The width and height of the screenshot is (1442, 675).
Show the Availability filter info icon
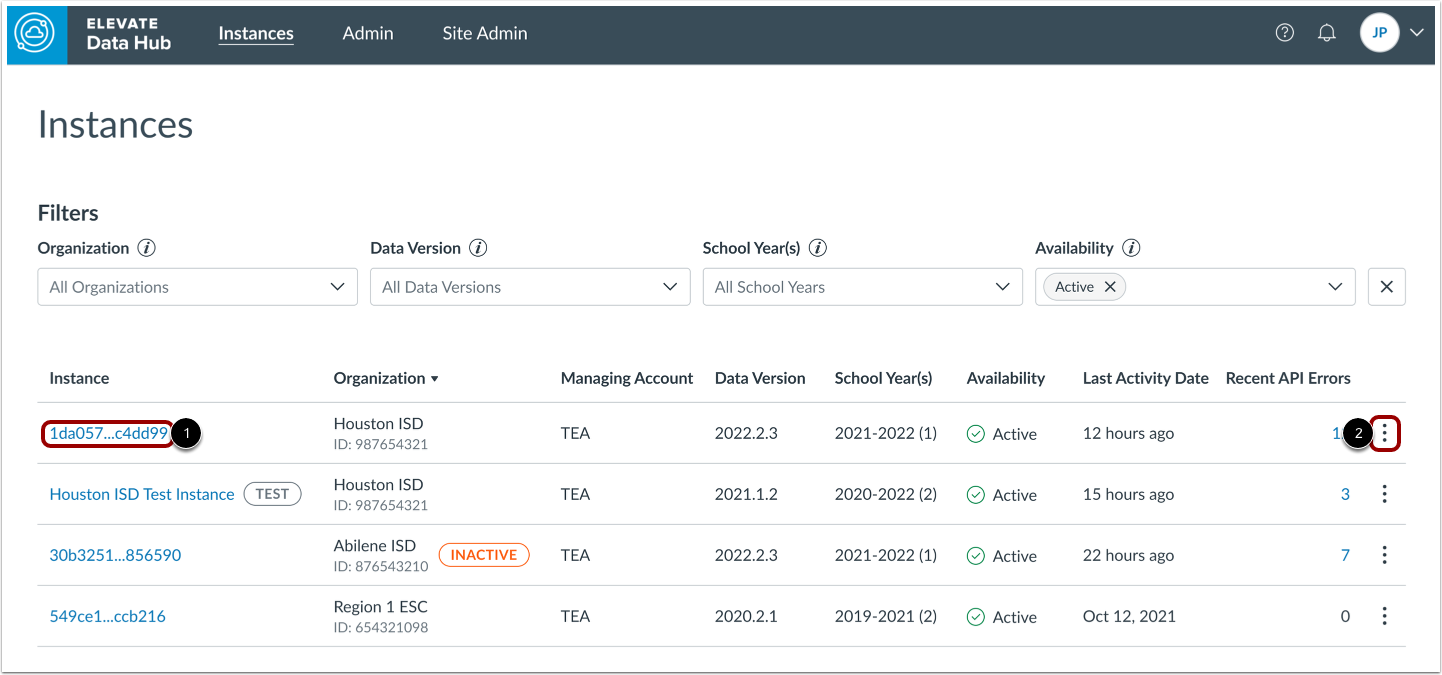point(1131,248)
